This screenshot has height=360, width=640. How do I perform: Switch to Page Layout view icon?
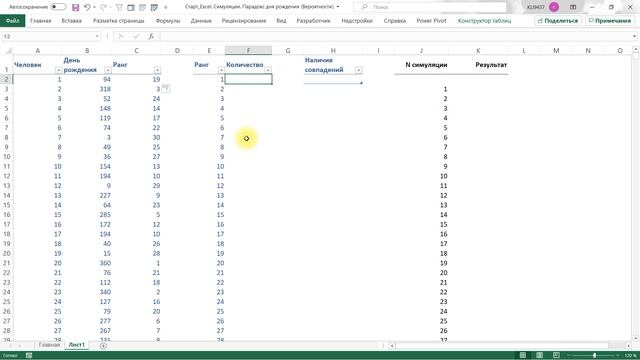click(539, 356)
